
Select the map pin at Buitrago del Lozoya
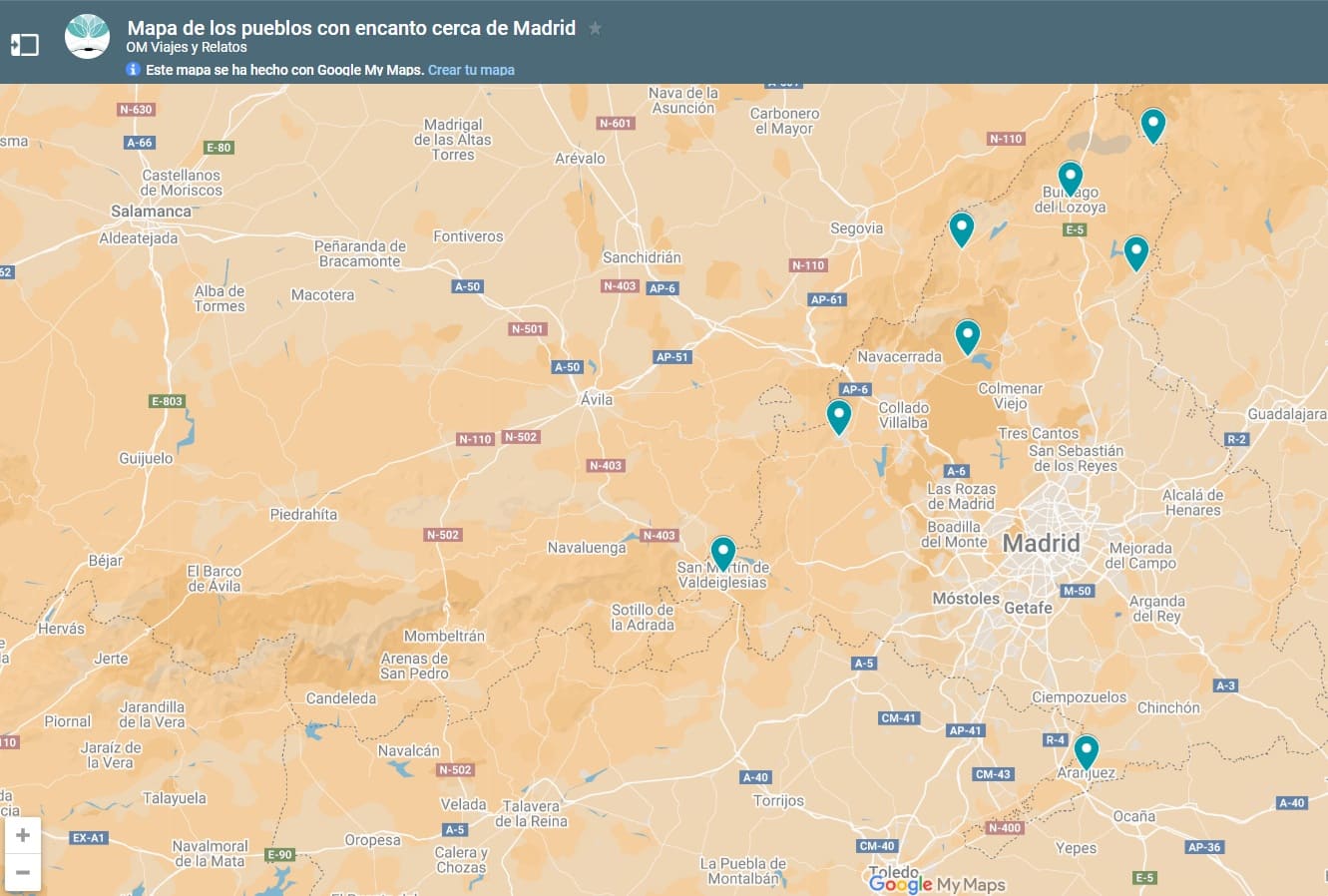[1071, 179]
